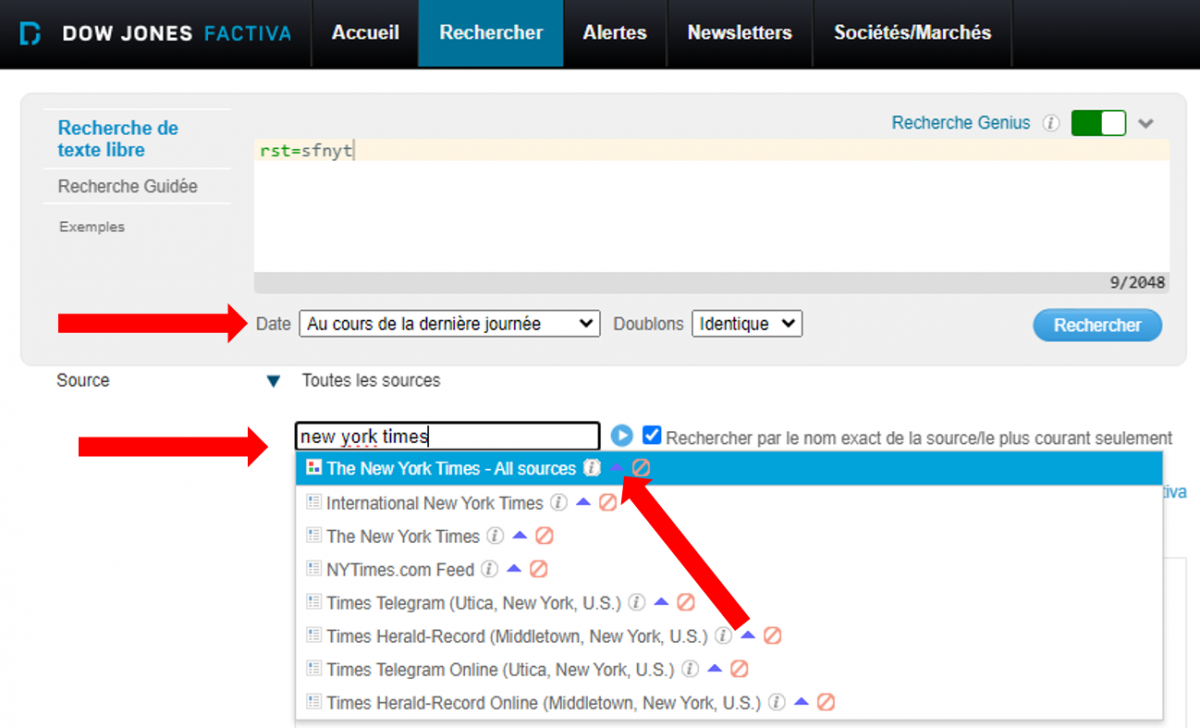Go to the Newsletters tab

[x=740, y=33]
